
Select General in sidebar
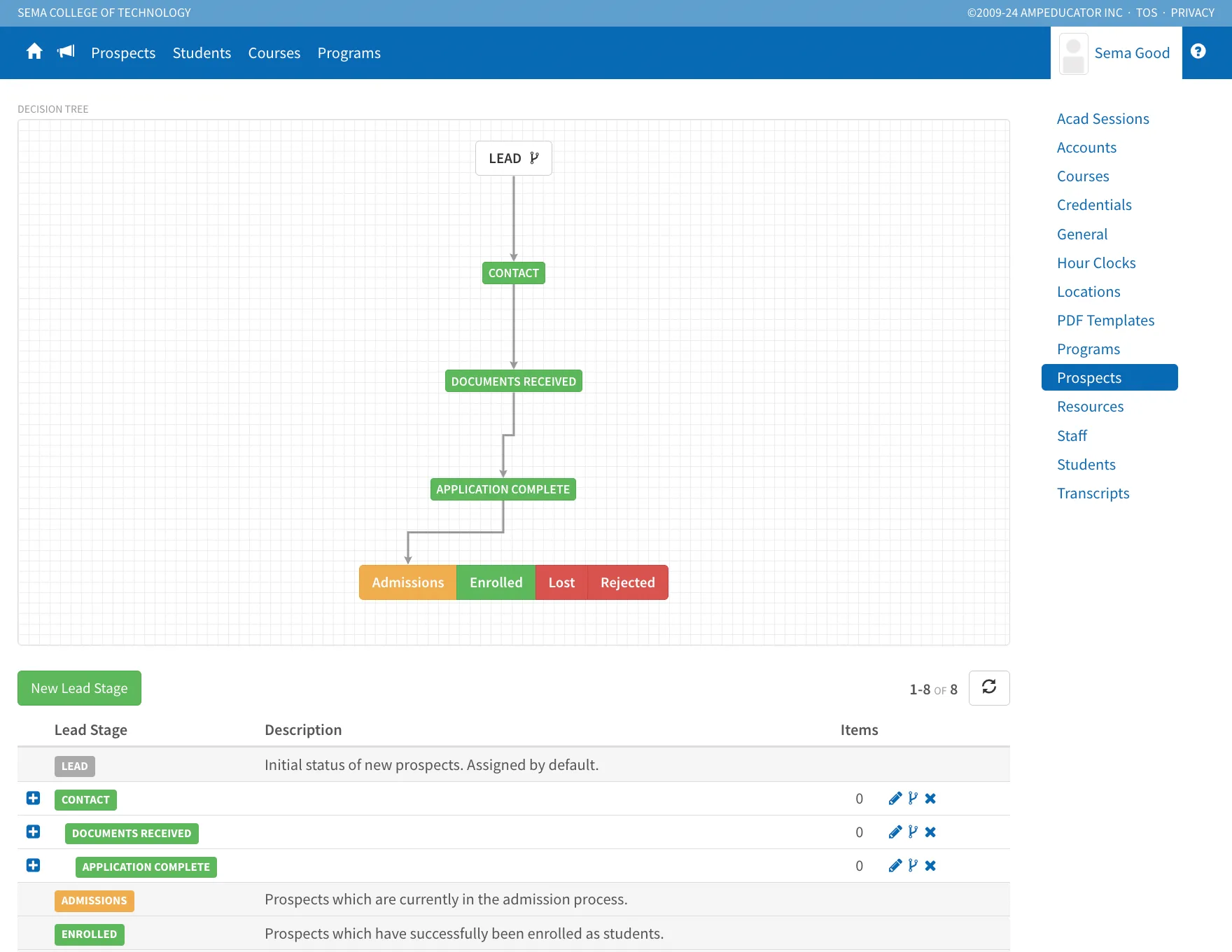click(1082, 234)
